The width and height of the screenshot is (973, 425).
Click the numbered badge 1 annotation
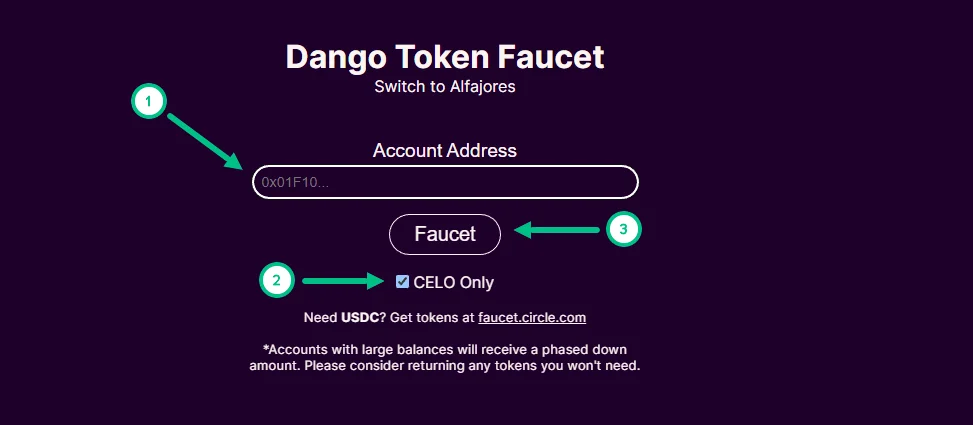click(149, 102)
